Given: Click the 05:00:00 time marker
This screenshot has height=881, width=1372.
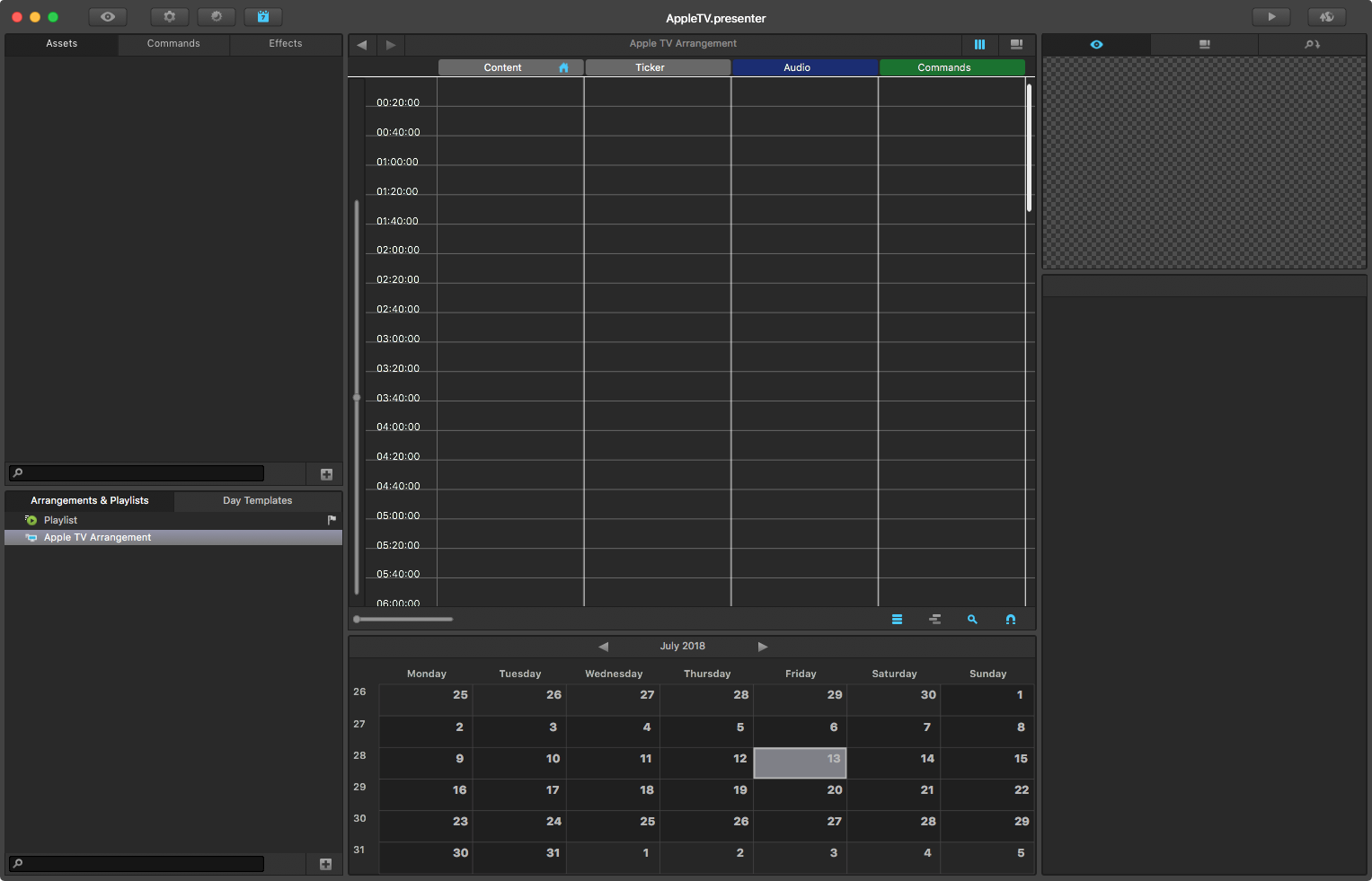Looking at the screenshot, I should click(x=398, y=516).
